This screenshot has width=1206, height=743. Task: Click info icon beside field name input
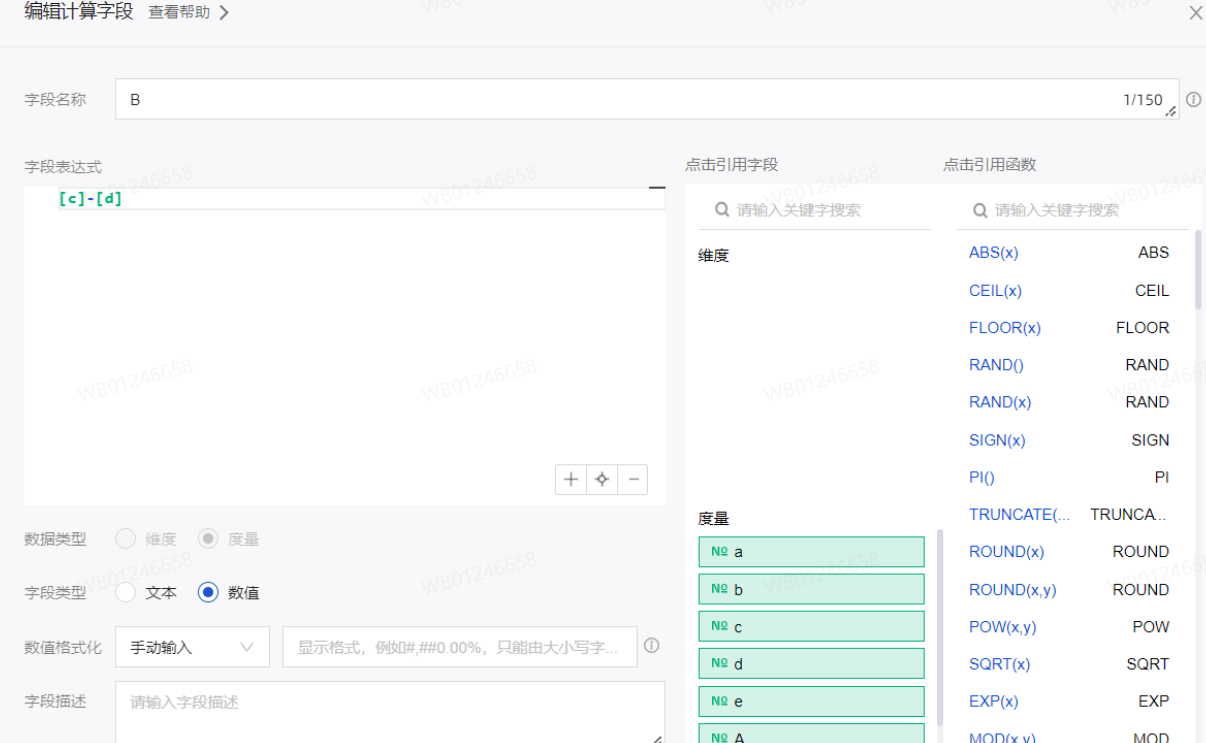pyautogui.click(x=1193, y=100)
